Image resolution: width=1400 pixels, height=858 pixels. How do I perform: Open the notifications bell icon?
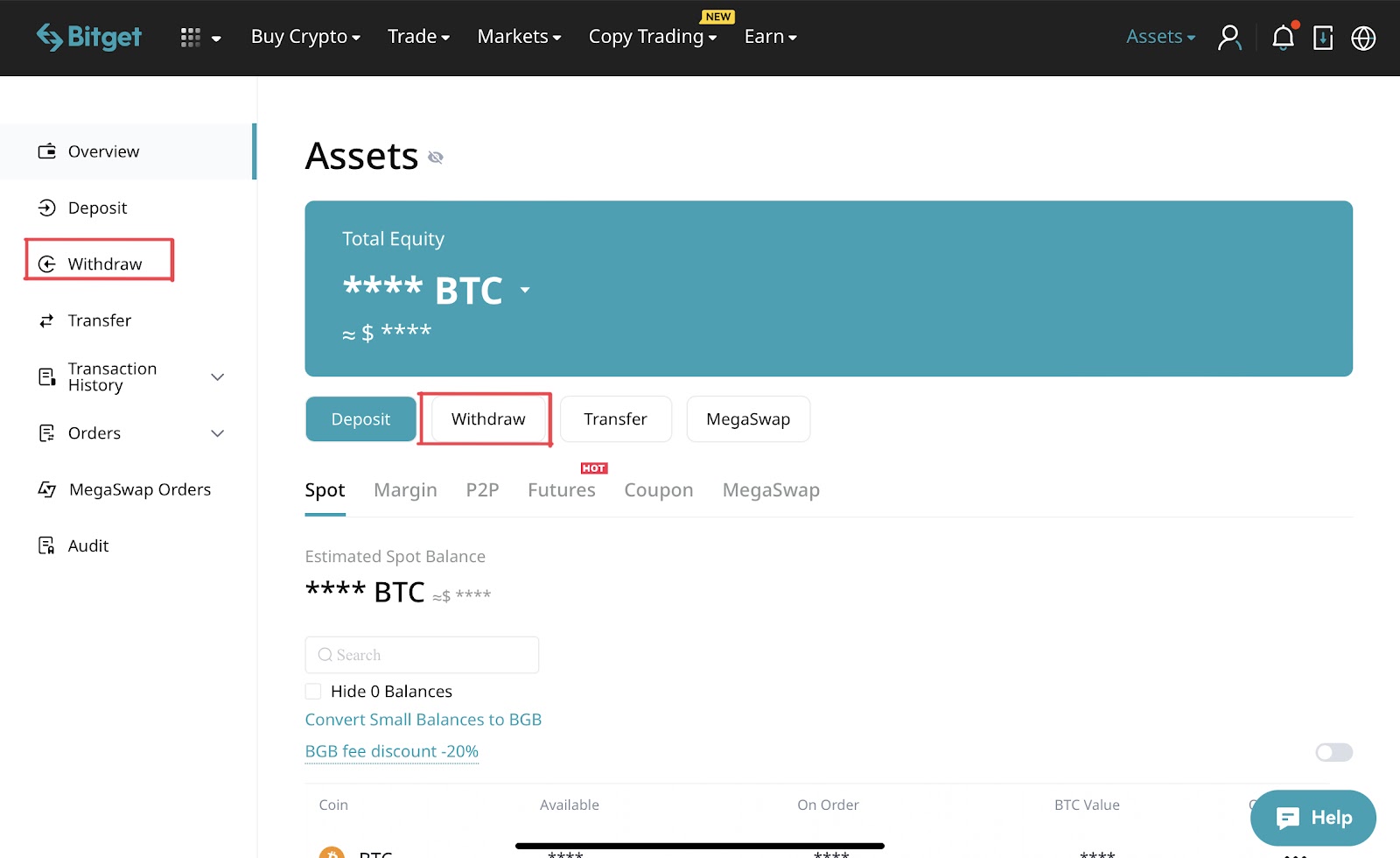coord(1282,38)
